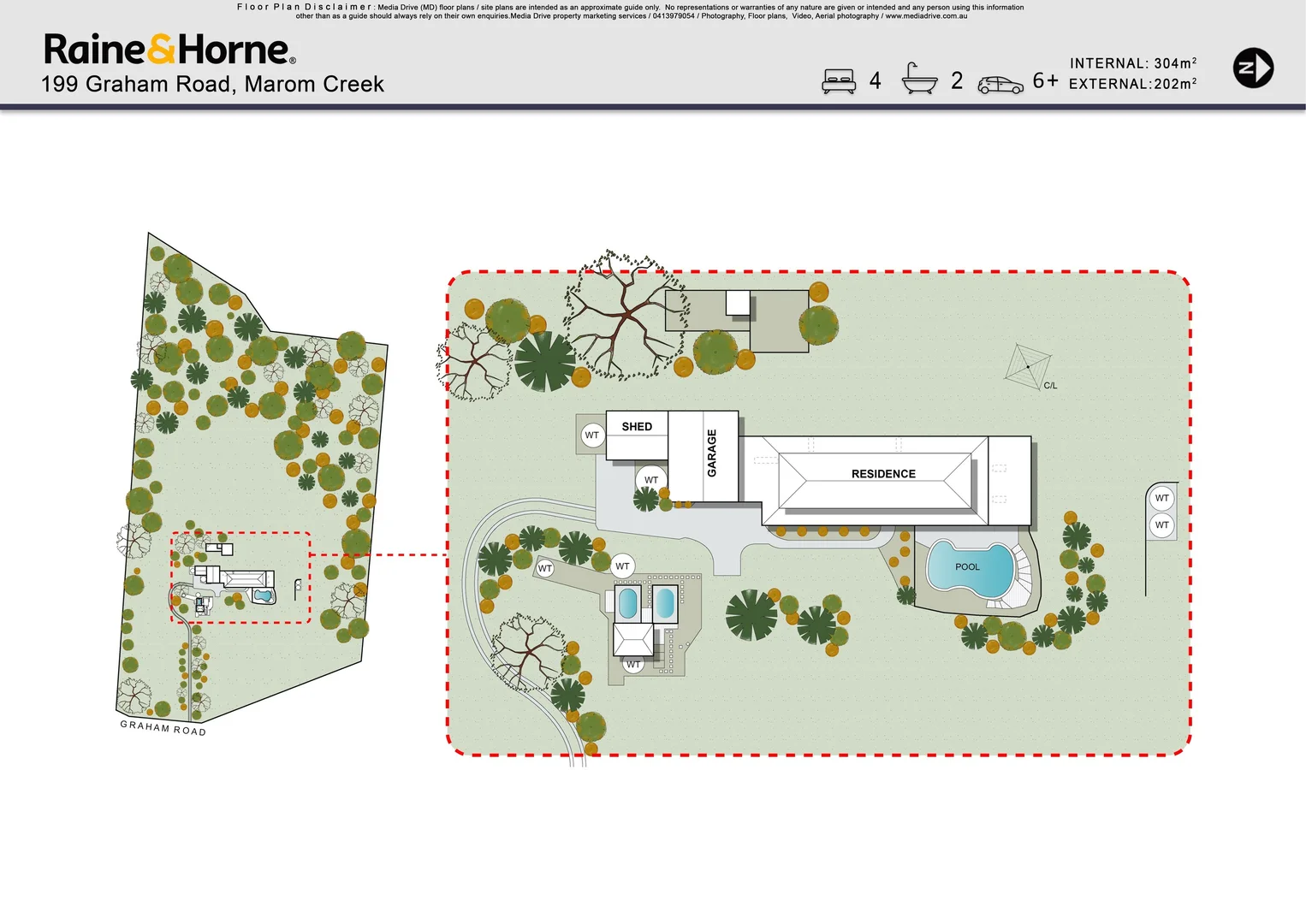This screenshot has width=1306, height=924.
Task: Click the address 199 Graham Road, Marom Creek
Action: tap(212, 84)
